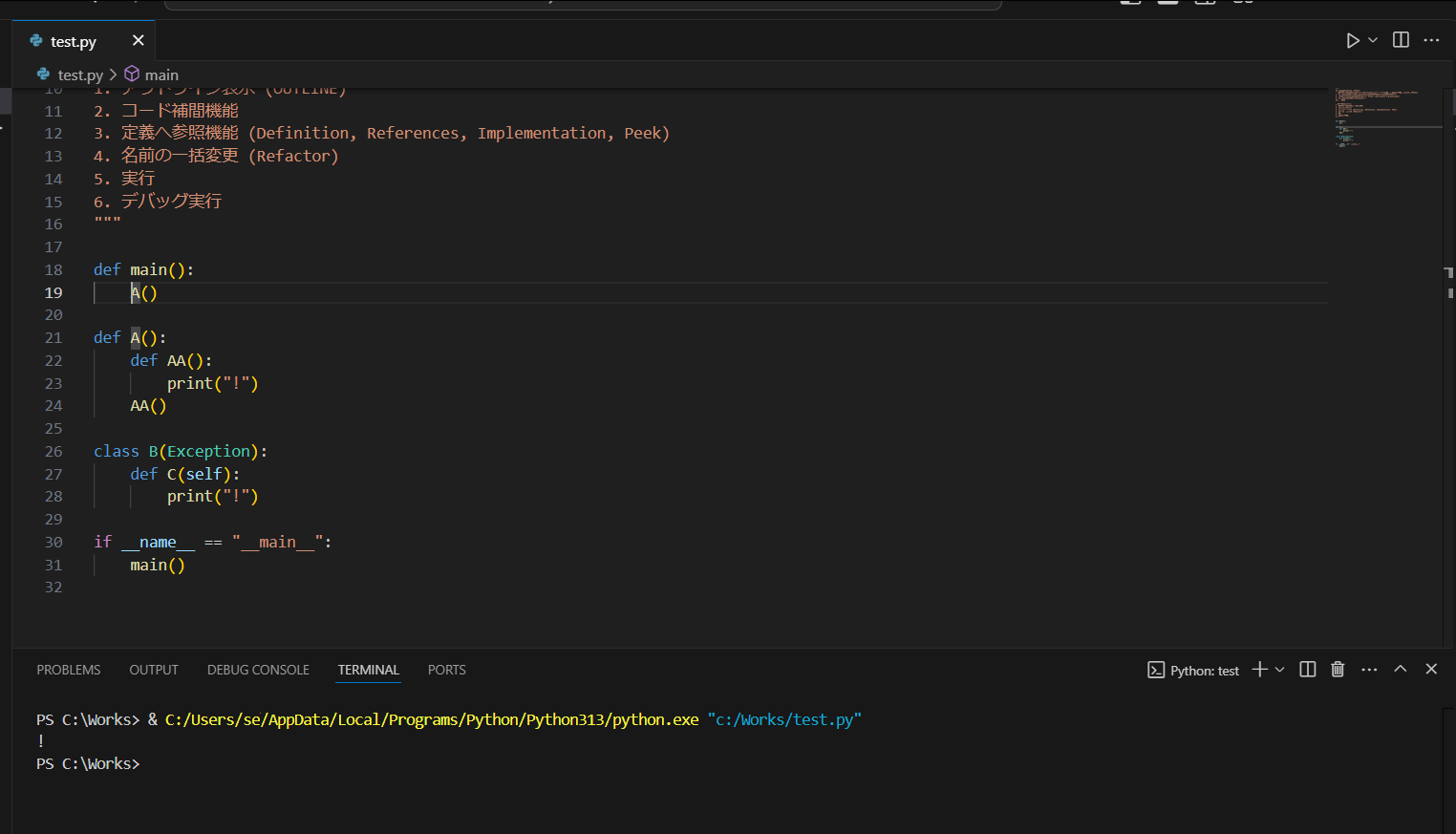
Task: Close the test.py tab
Action: [x=139, y=40]
